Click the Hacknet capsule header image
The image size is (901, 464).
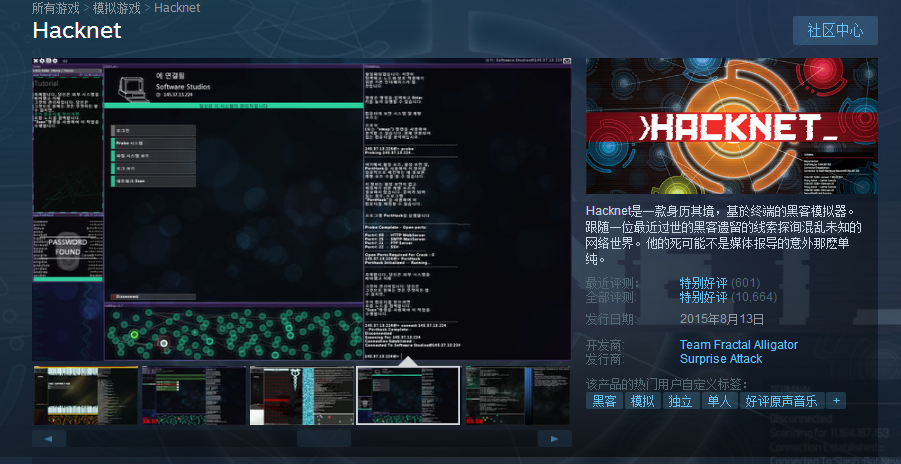(731, 126)
